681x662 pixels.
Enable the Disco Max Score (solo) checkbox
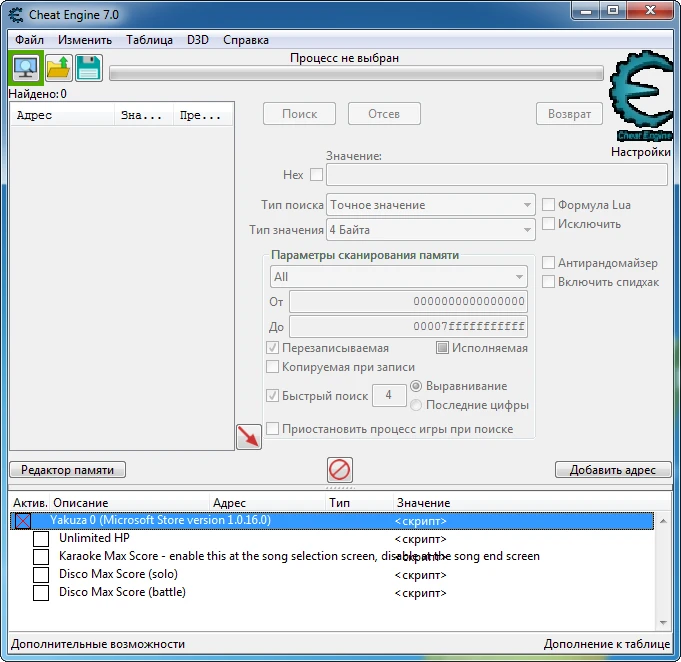pos(41,574)
